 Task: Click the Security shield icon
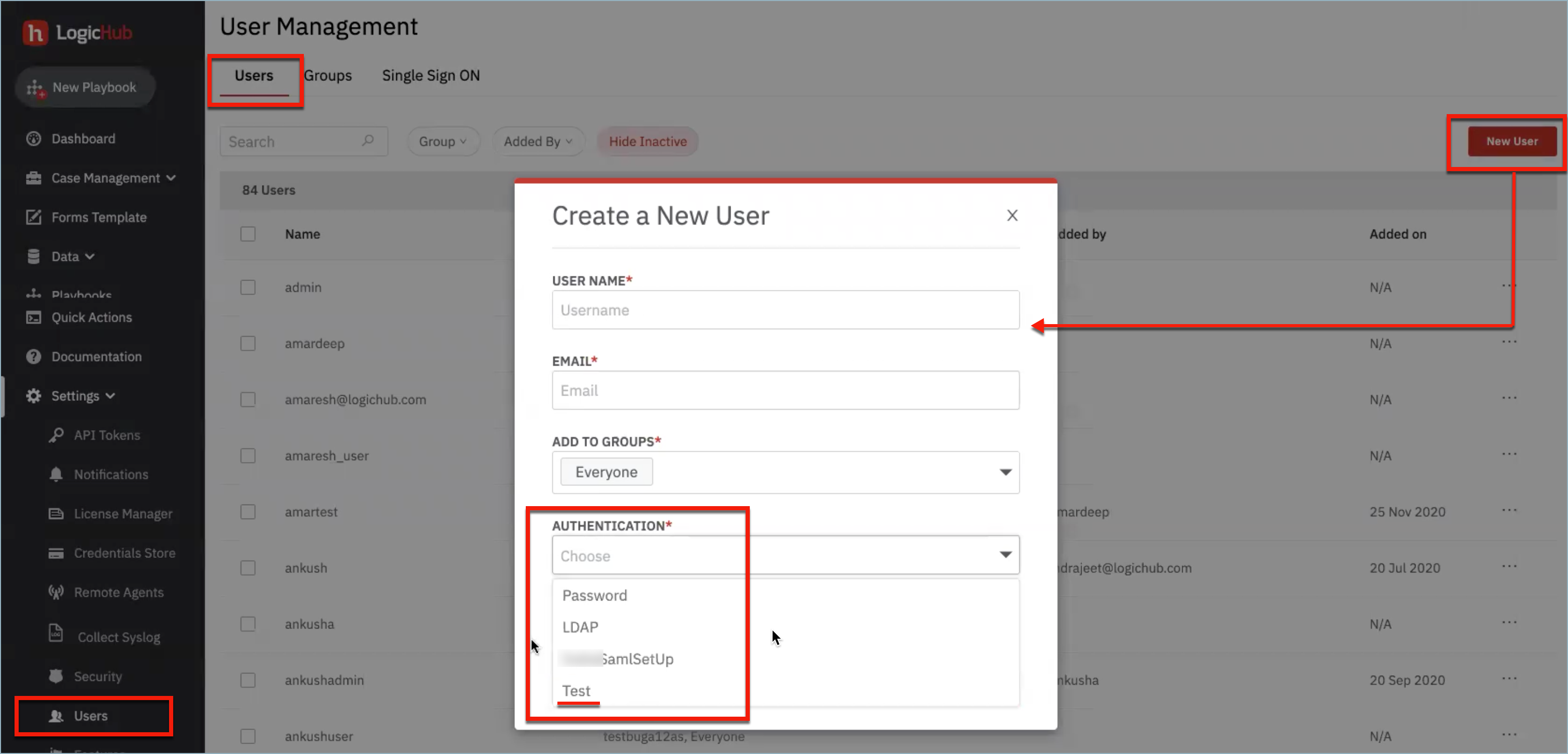point(56,676)
